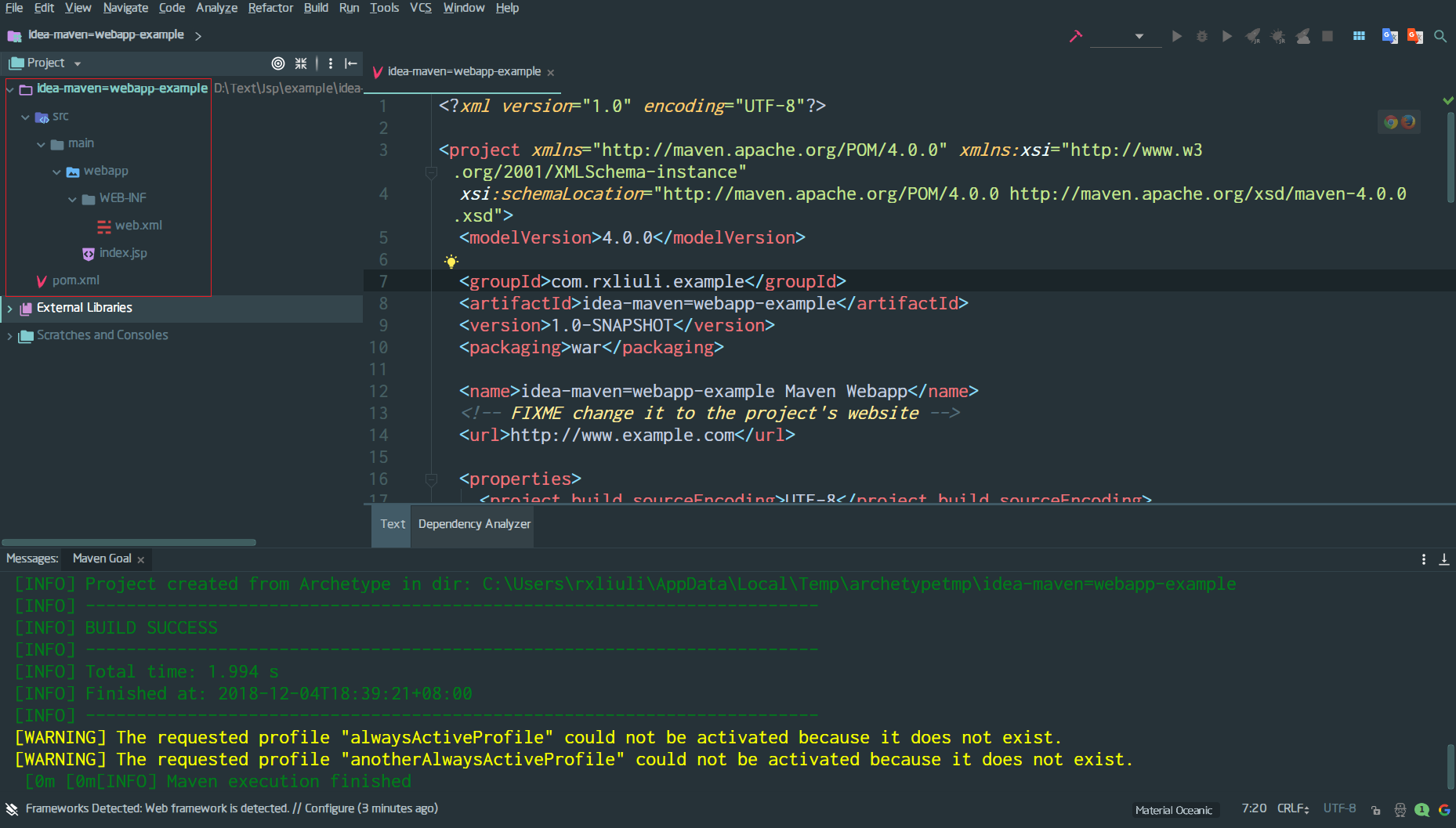
Task: Click the intention lightbulb in editor gutter
Action: click(x=451, y=261)
